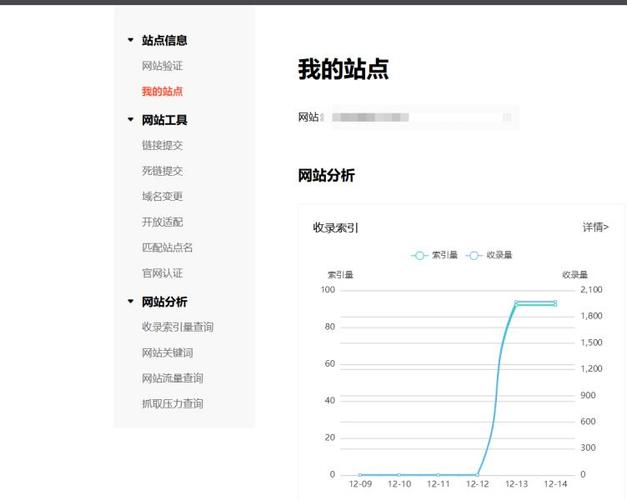
Task: Open 官网认证 page
Action: coord(162,273)
